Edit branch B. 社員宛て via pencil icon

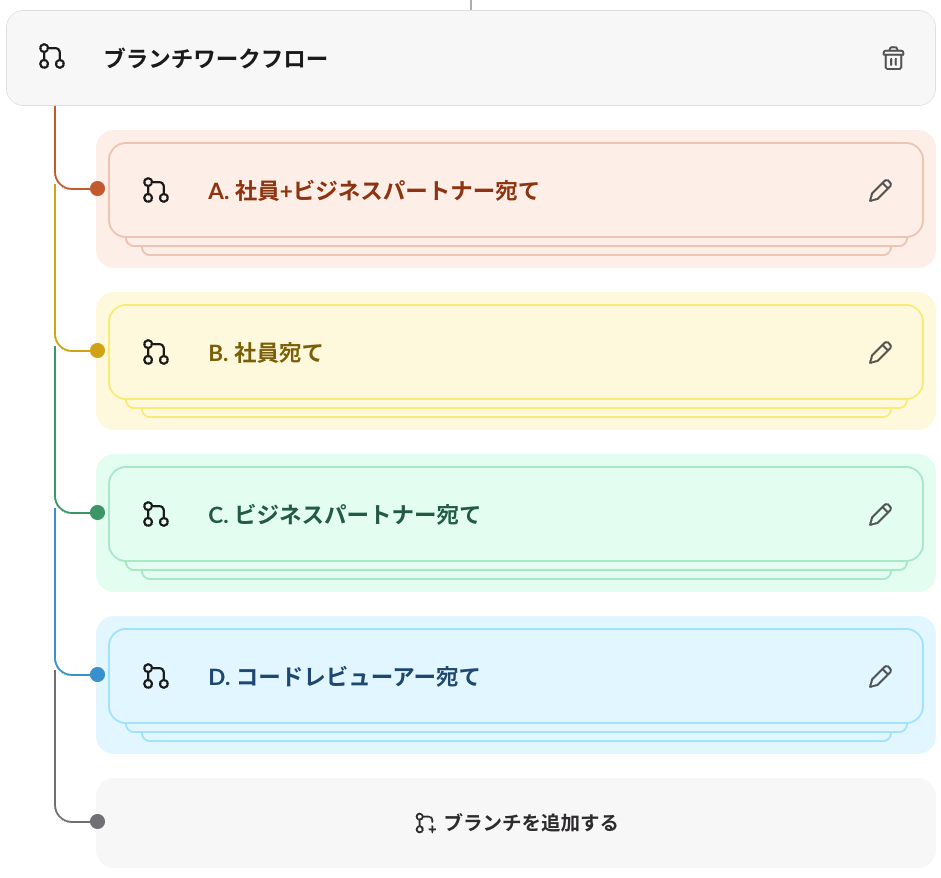pos(880,352)
